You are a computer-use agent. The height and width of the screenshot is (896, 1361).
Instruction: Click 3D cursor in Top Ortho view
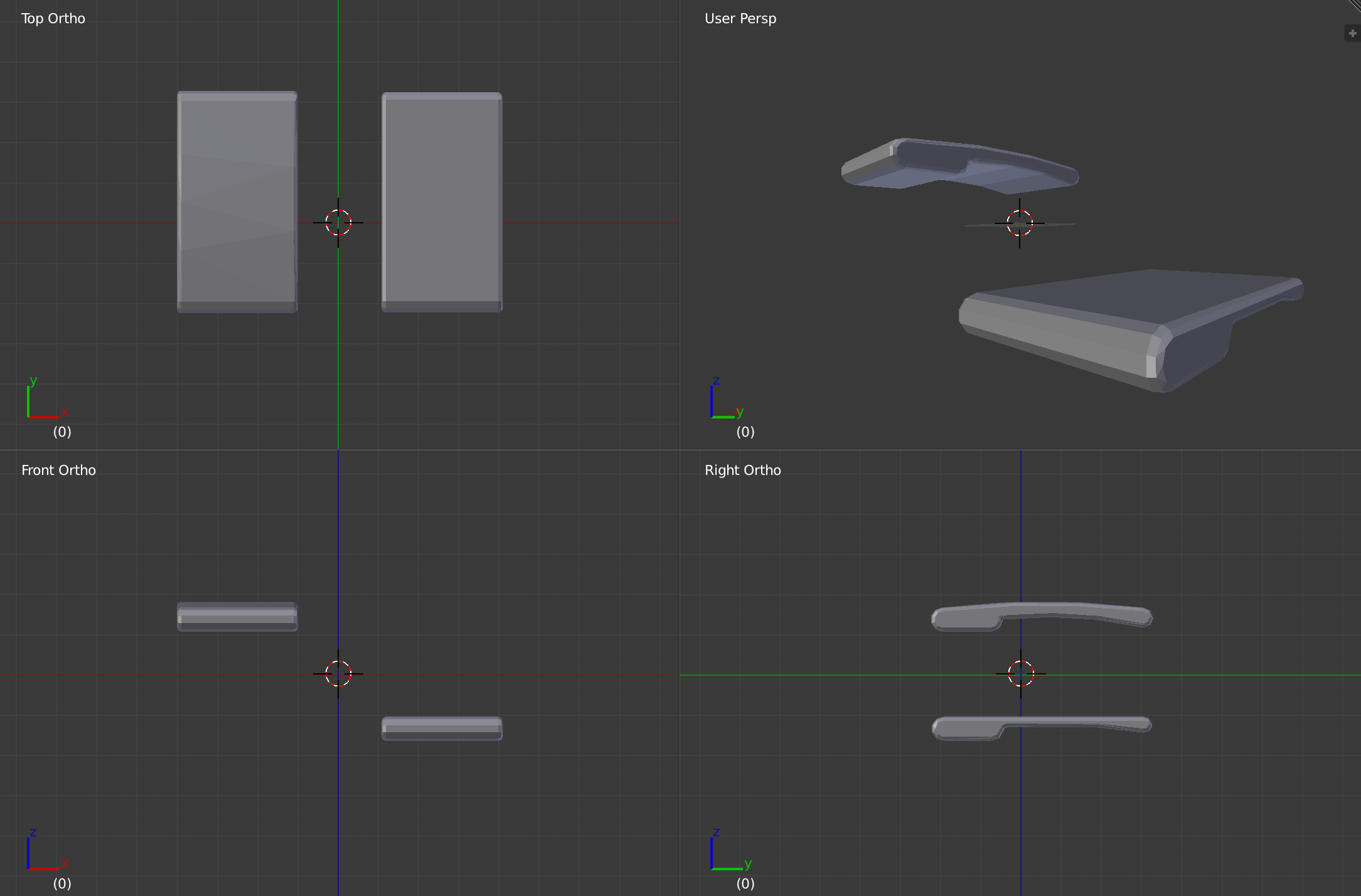[x=338, y=223]
